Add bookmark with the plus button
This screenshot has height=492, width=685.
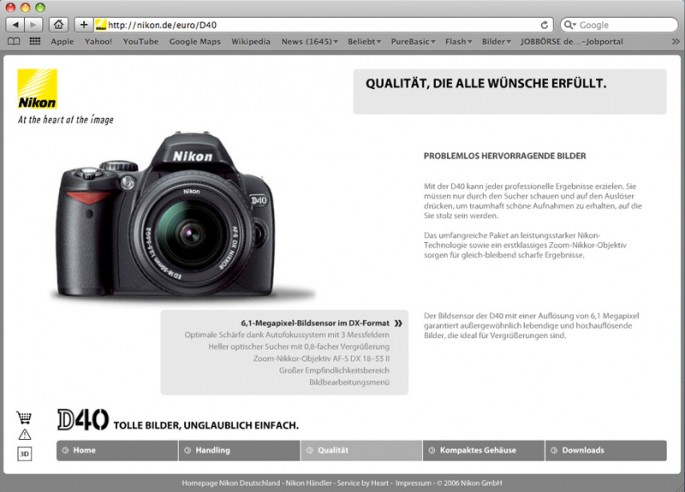(x=84, y=25)
